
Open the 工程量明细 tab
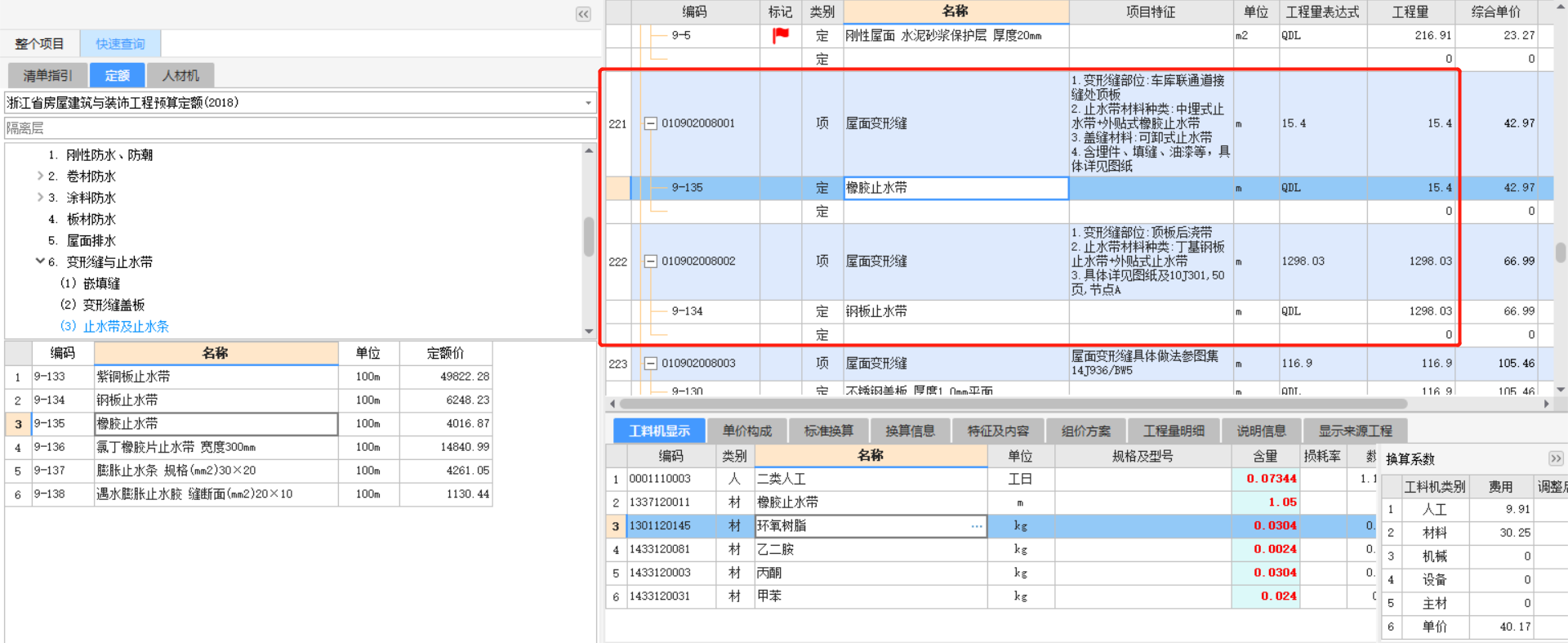[x=1174, y=431]
